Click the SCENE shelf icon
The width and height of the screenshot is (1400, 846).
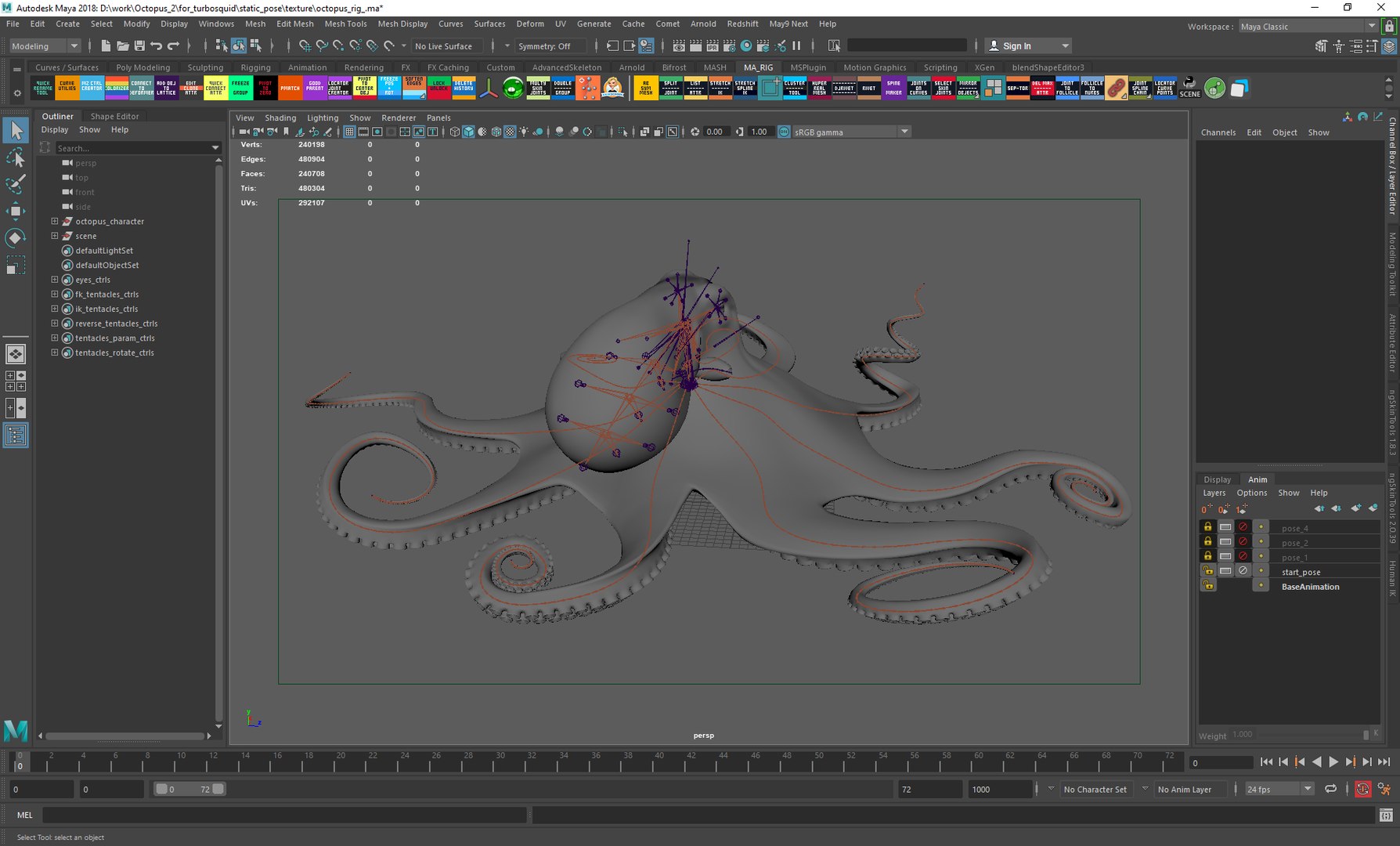point(1189,88)
